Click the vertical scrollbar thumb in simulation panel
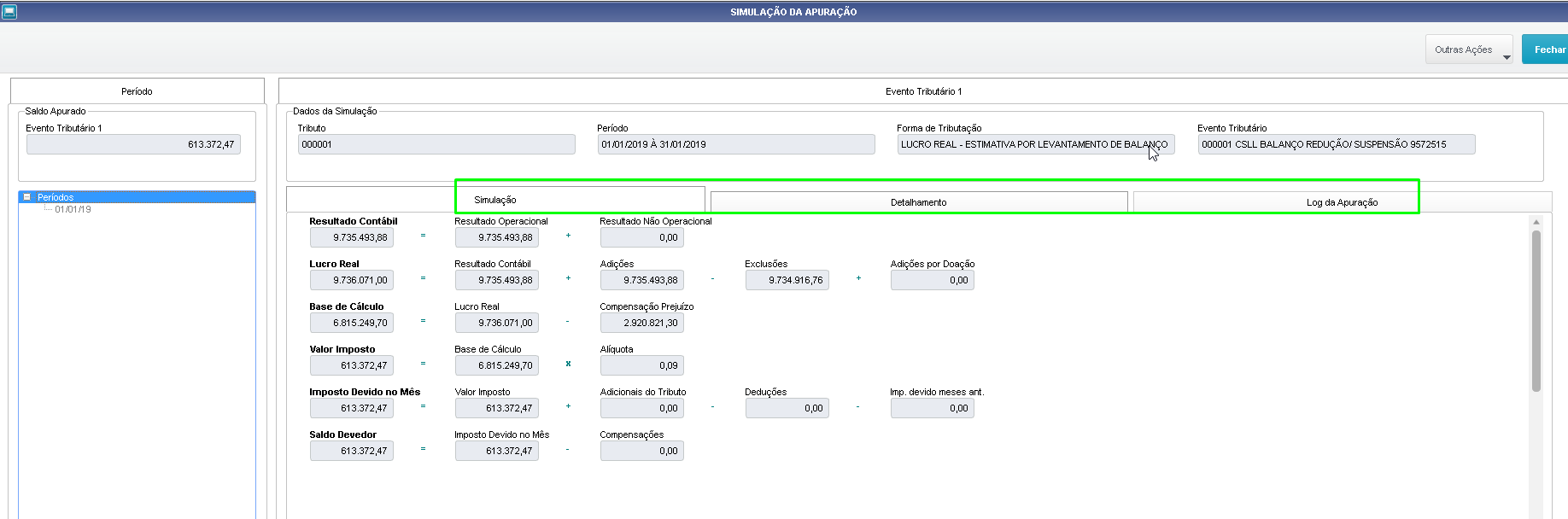Screen dimensions: 1568x519 [x=1536, y=311]
